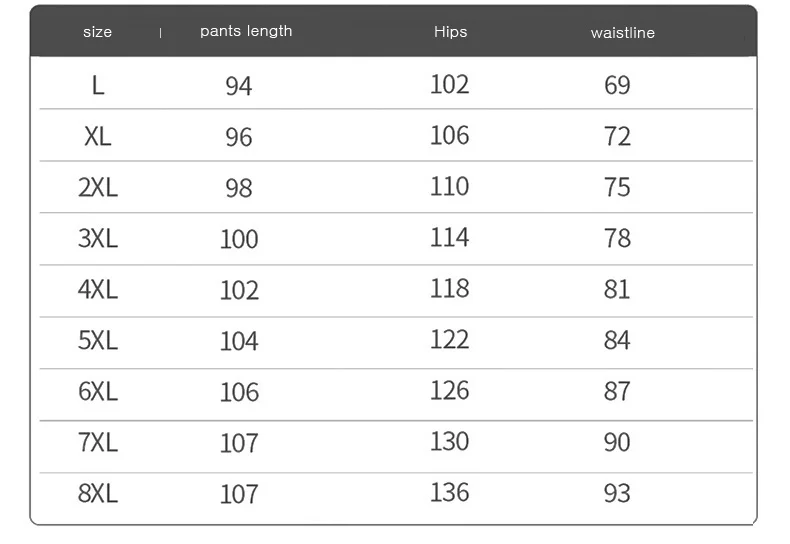Viewport: 790px width, 544px height.
Task: Click the 'waistline' column header
Action: pos(622,33)
